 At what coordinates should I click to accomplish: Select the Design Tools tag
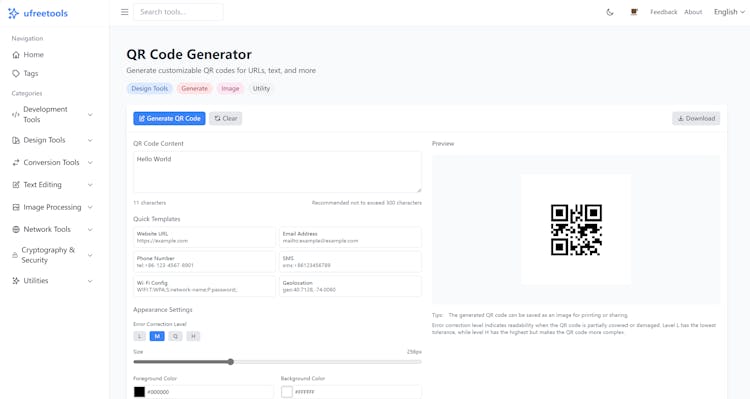(x=150, y=89)
